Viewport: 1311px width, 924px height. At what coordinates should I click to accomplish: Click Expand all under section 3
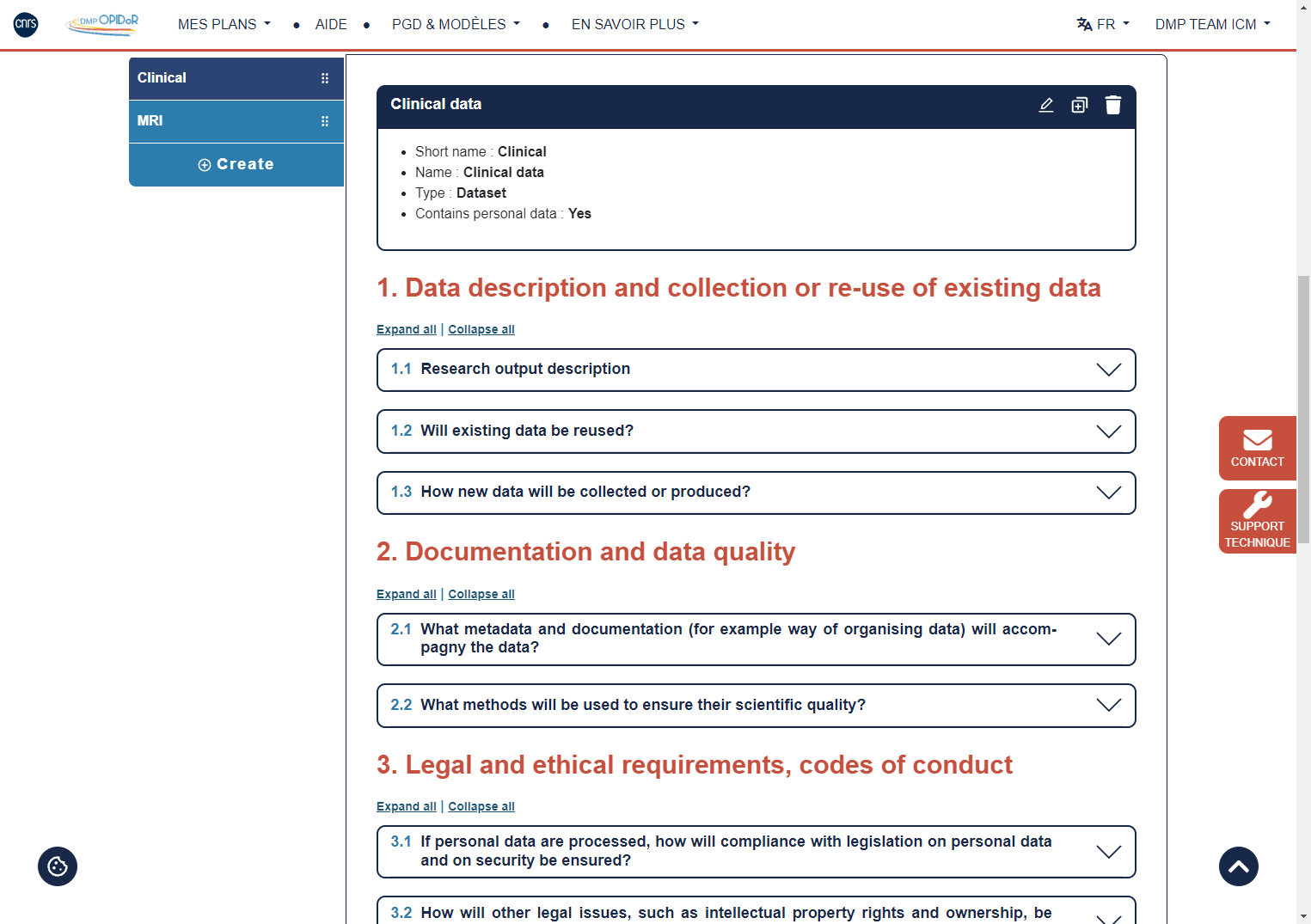pyautogui.click(x=407, y=806)
